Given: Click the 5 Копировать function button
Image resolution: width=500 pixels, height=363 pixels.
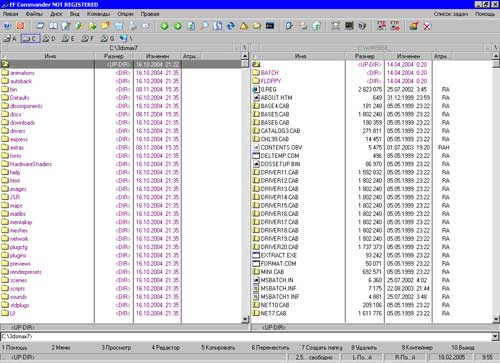Looking at the screenshot, I should coord(218,348).
